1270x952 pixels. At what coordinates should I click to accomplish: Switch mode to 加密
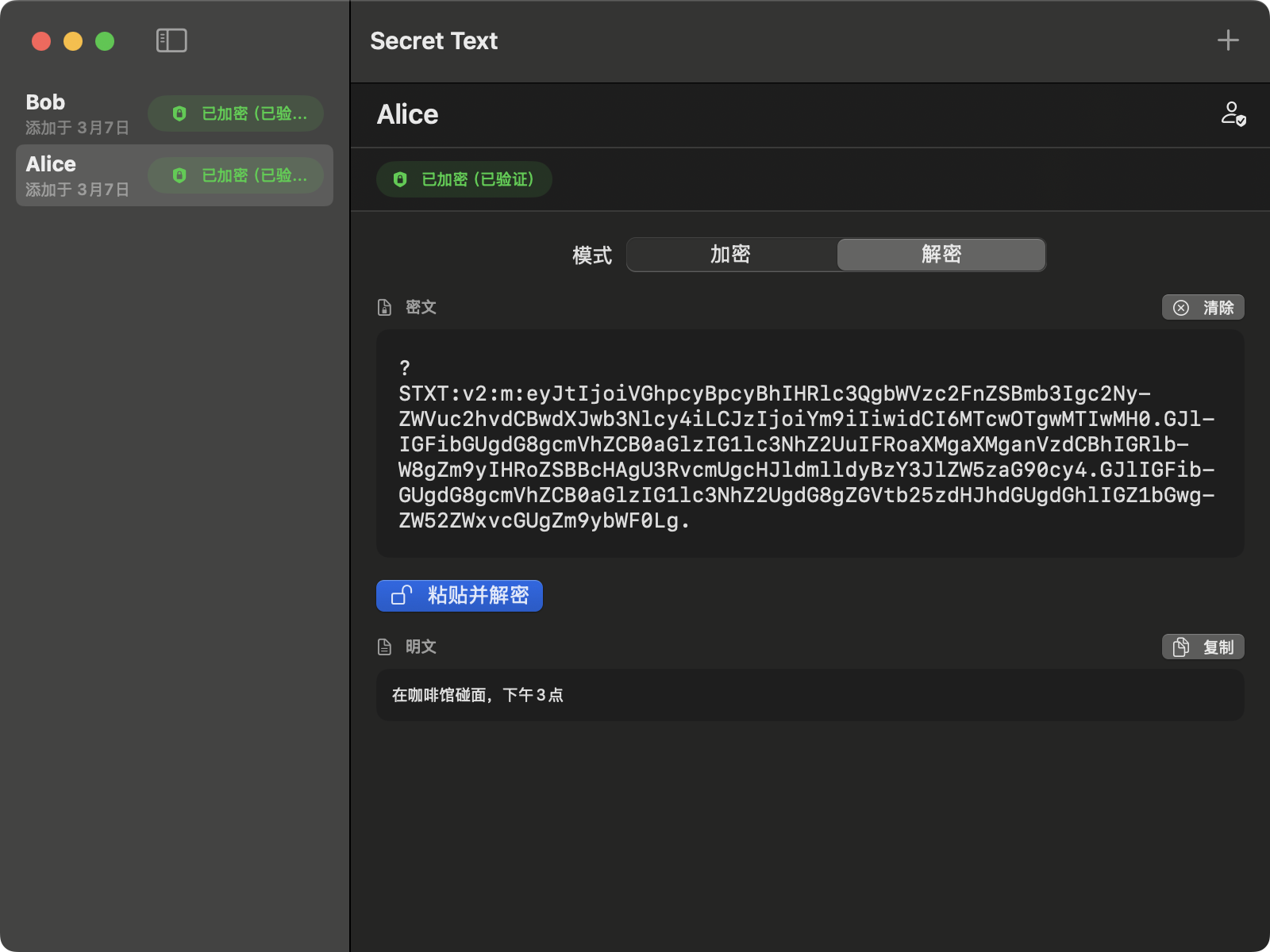731,255
